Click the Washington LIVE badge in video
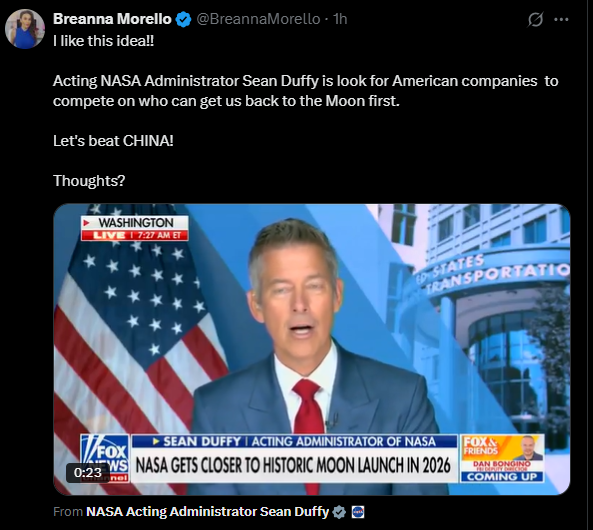 pyautogui.click(x=135, y=228)
